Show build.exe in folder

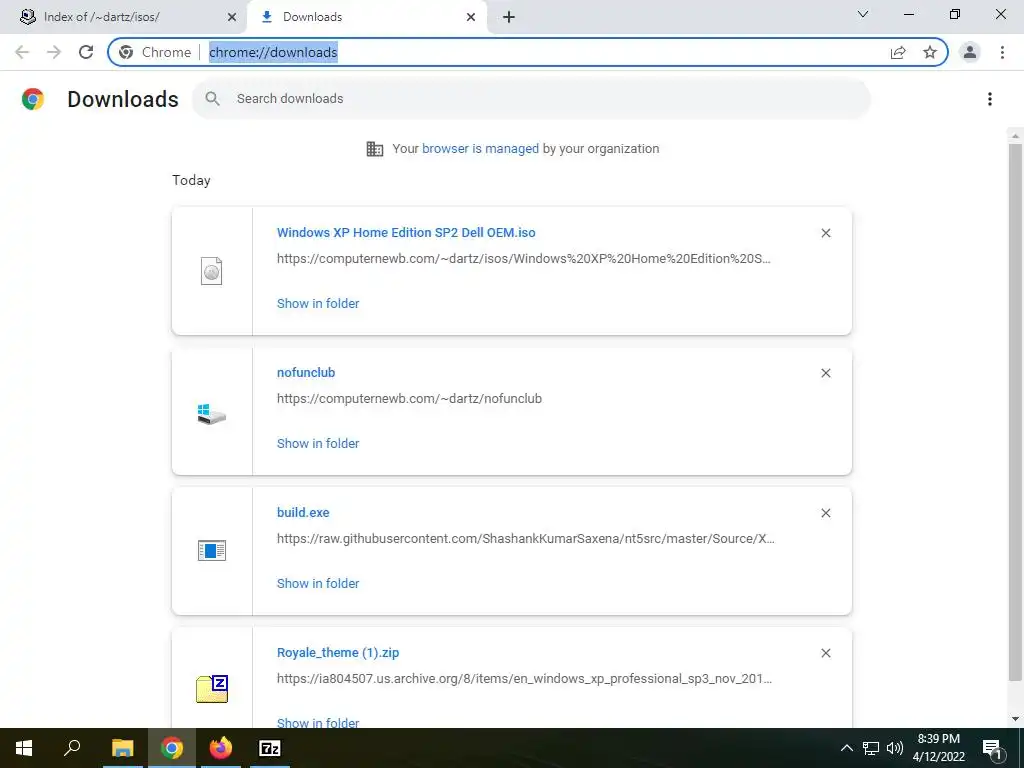click(318, 583)
